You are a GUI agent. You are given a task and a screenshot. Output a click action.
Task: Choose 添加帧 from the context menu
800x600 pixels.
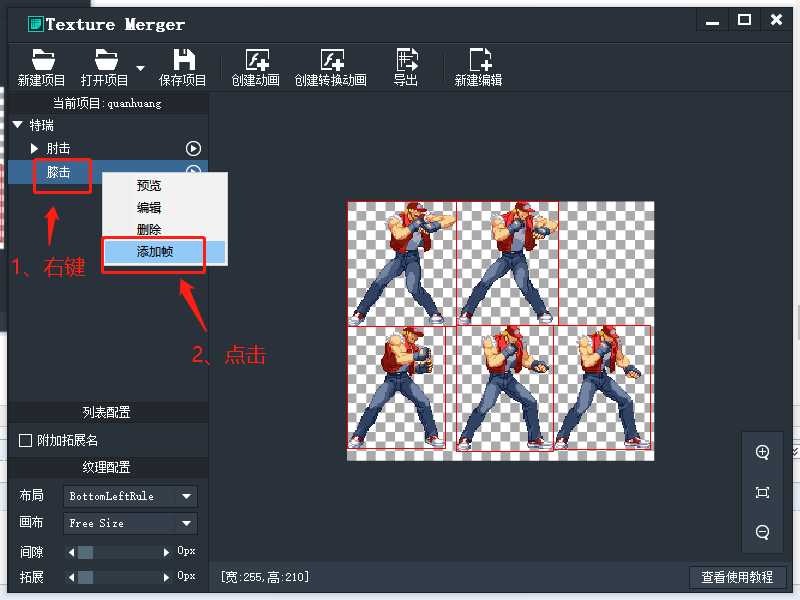[155, 252]
